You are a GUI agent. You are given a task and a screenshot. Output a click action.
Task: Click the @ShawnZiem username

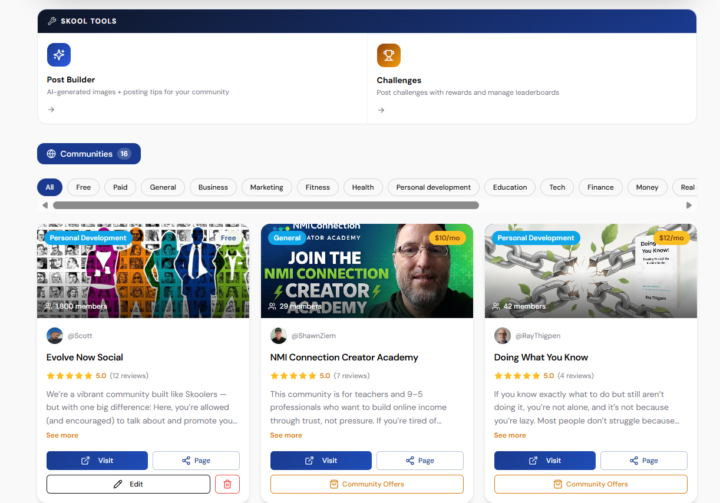[x=314, y=336]
